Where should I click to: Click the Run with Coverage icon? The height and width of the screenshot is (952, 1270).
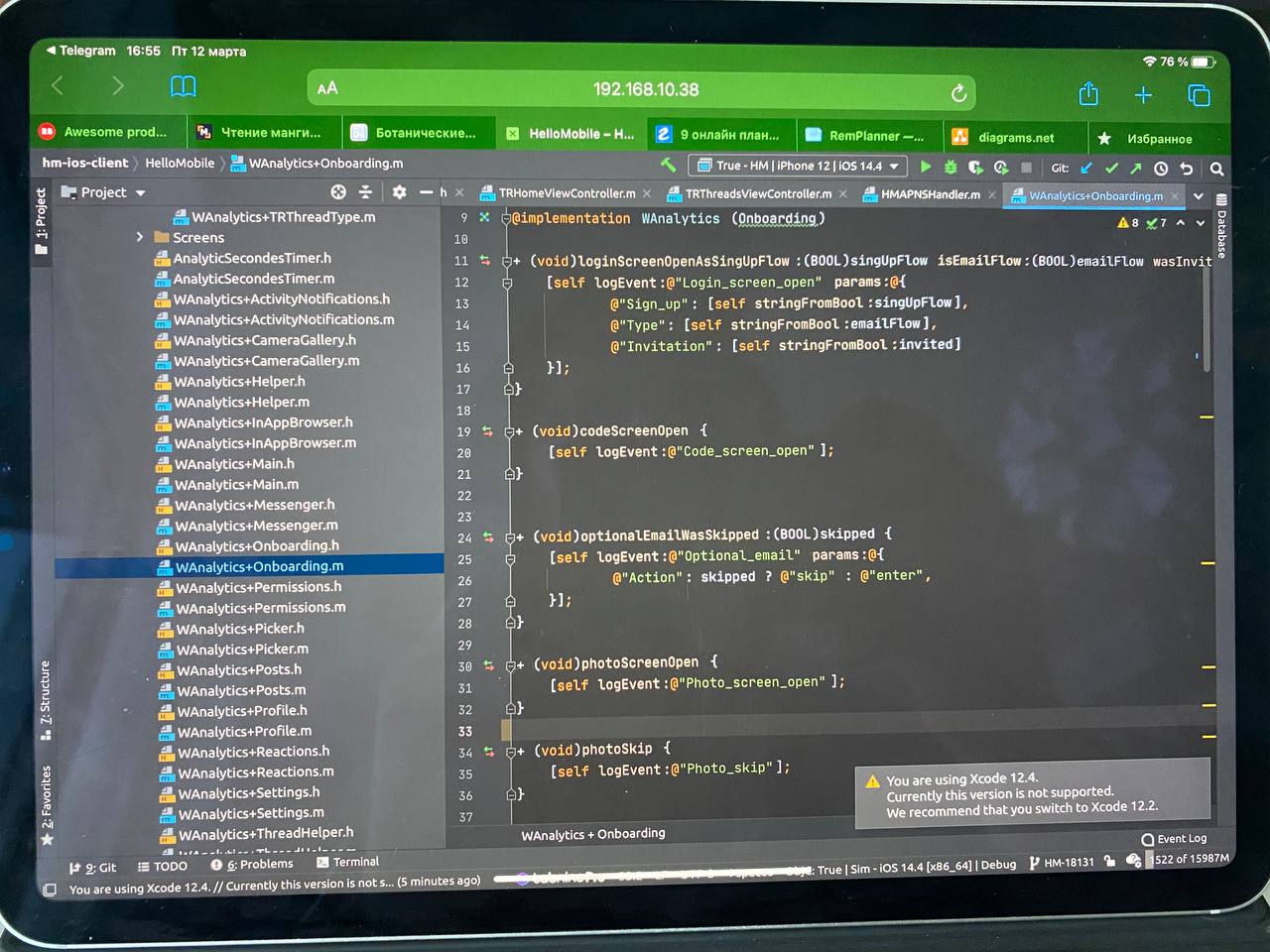[975, 167]
